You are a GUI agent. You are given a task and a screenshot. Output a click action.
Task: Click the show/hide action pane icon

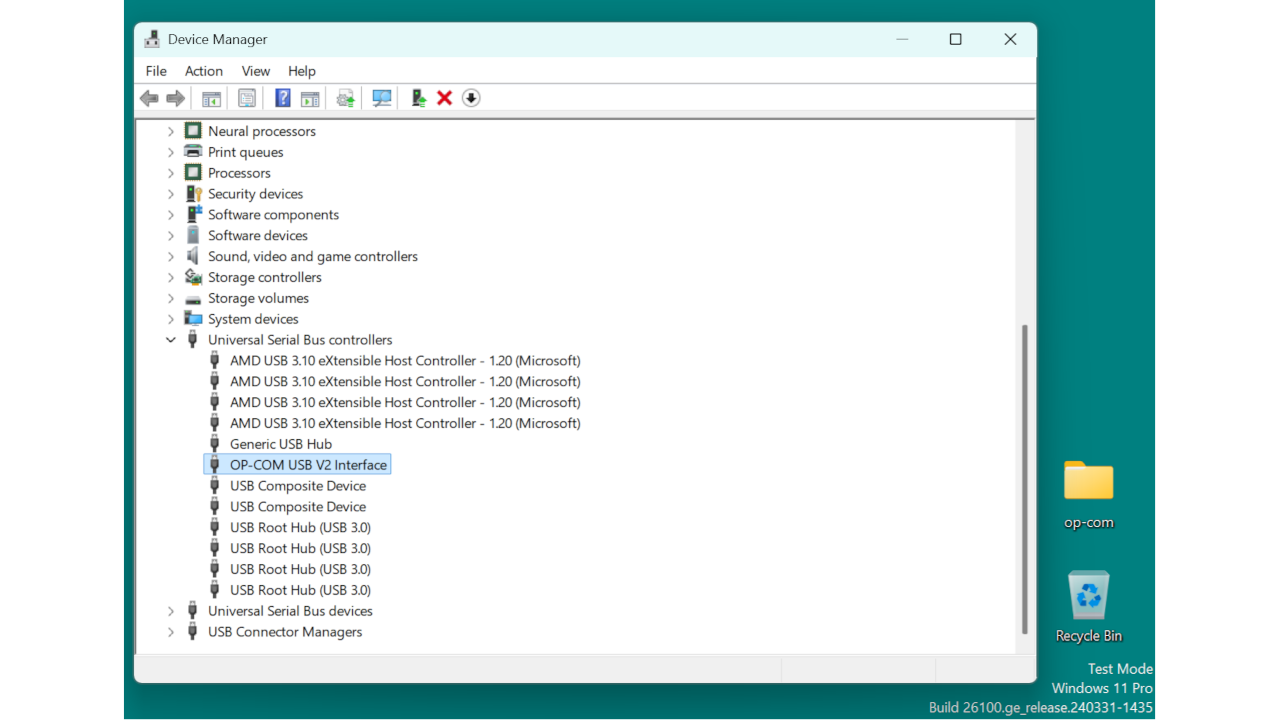(310, 97)
